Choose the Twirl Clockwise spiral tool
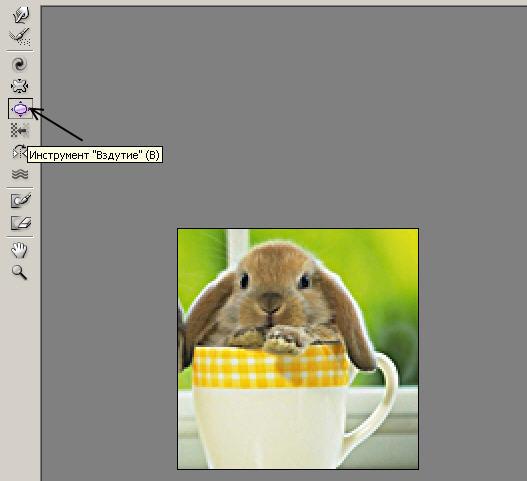The width and height of the screenshot is (527, 481). pos(19,64)
